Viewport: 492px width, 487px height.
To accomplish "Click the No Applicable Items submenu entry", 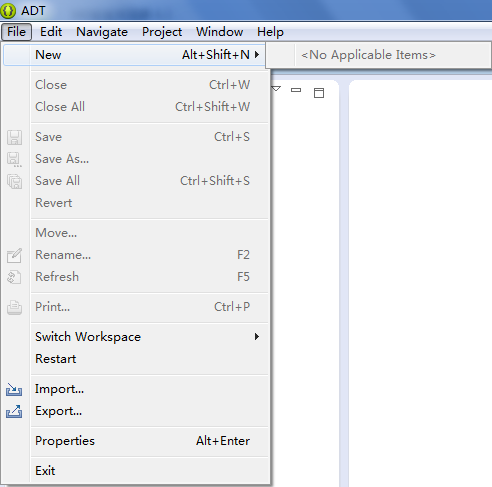I will (378, 55).
